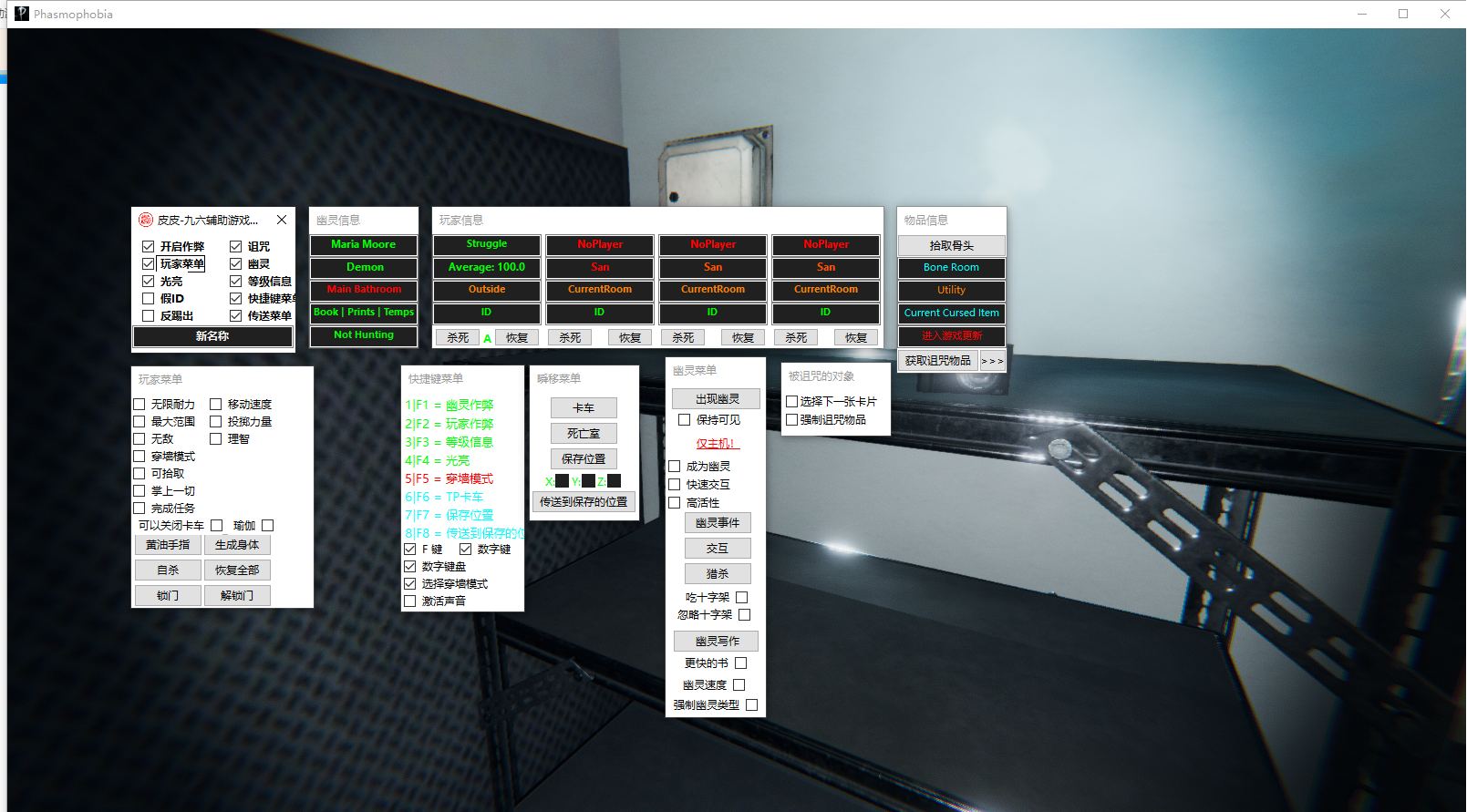Viewport: 1467px width, 812px height.
Task: Uncheck the 开启作弊 checkbox
Action: (x=149, y=247)
